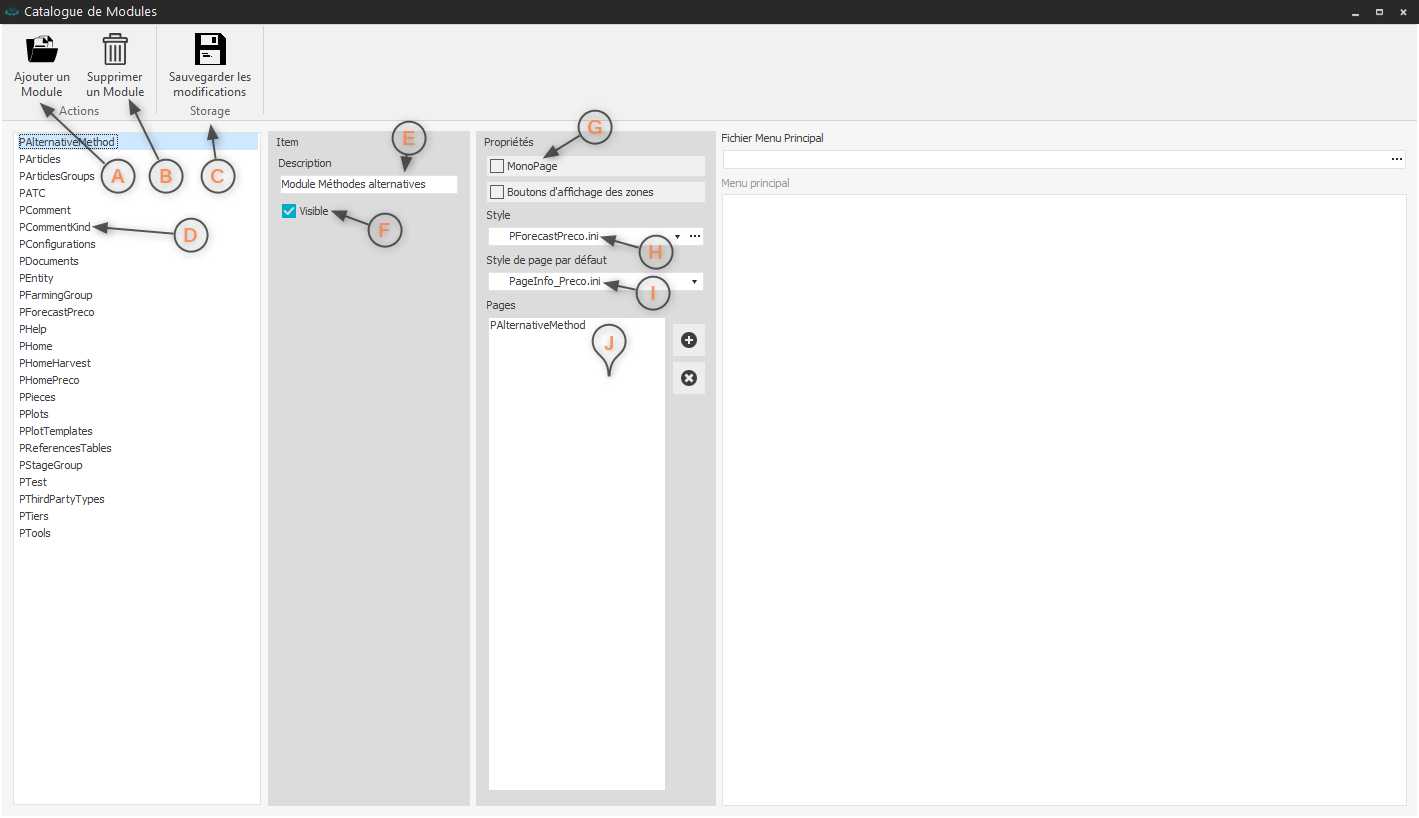
Task: Click the Sauvegarder les modifications floppy icon
Action: [210, 49]
